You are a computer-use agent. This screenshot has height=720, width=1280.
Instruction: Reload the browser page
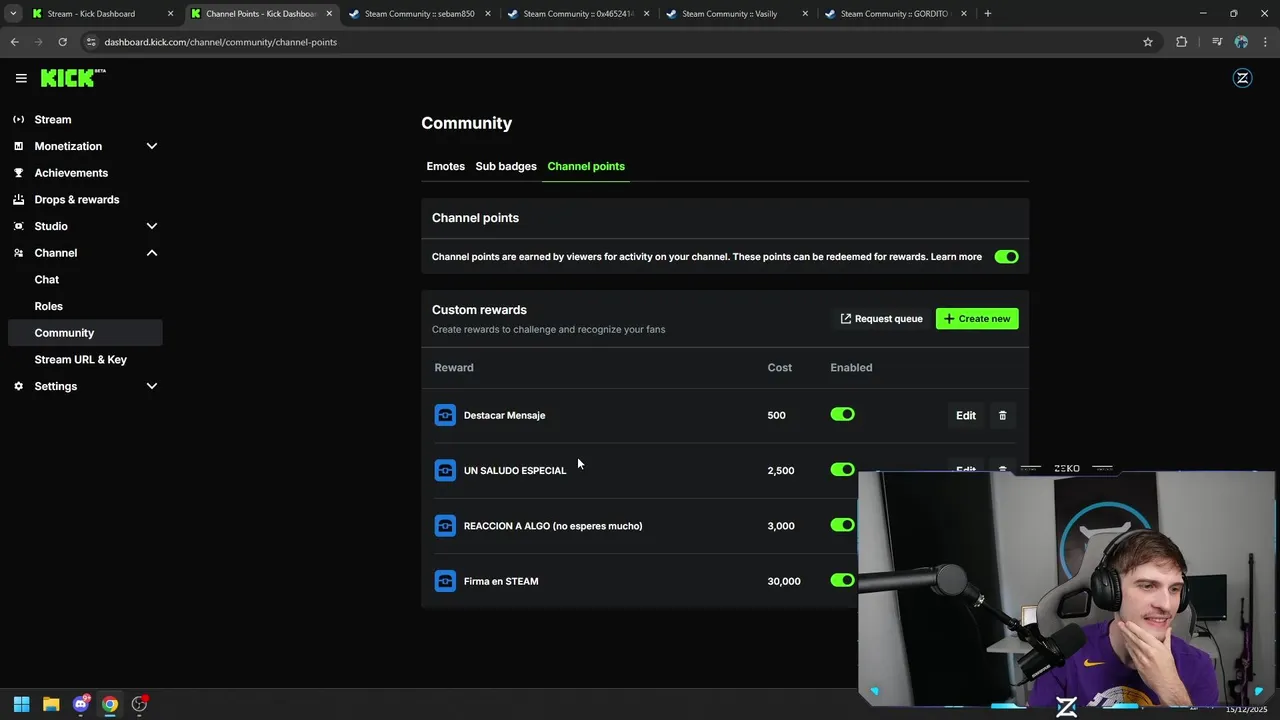click(62, 42)
